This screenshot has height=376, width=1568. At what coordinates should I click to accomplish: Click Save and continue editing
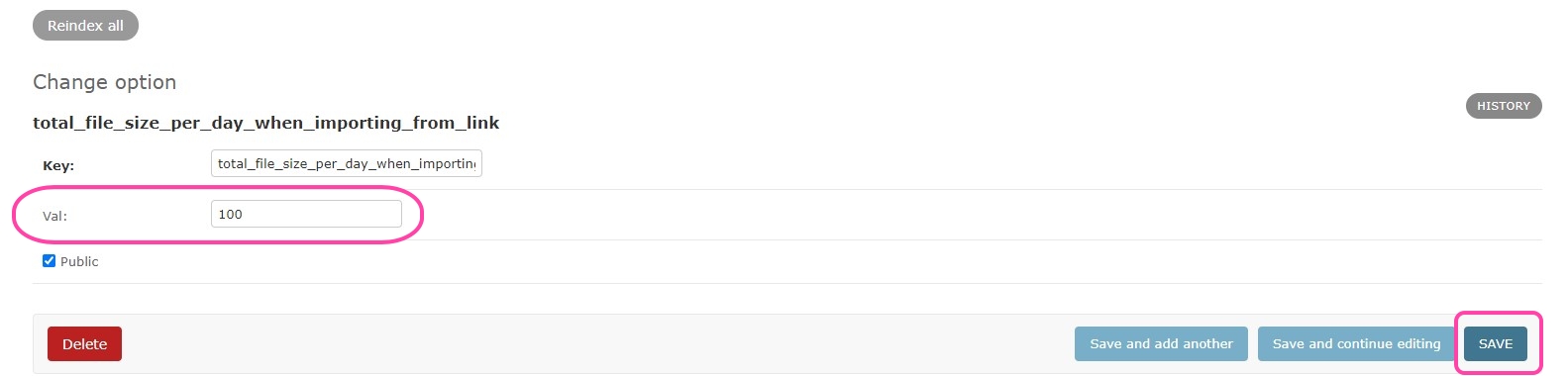pyautogui.click(x=1356, y=343)
